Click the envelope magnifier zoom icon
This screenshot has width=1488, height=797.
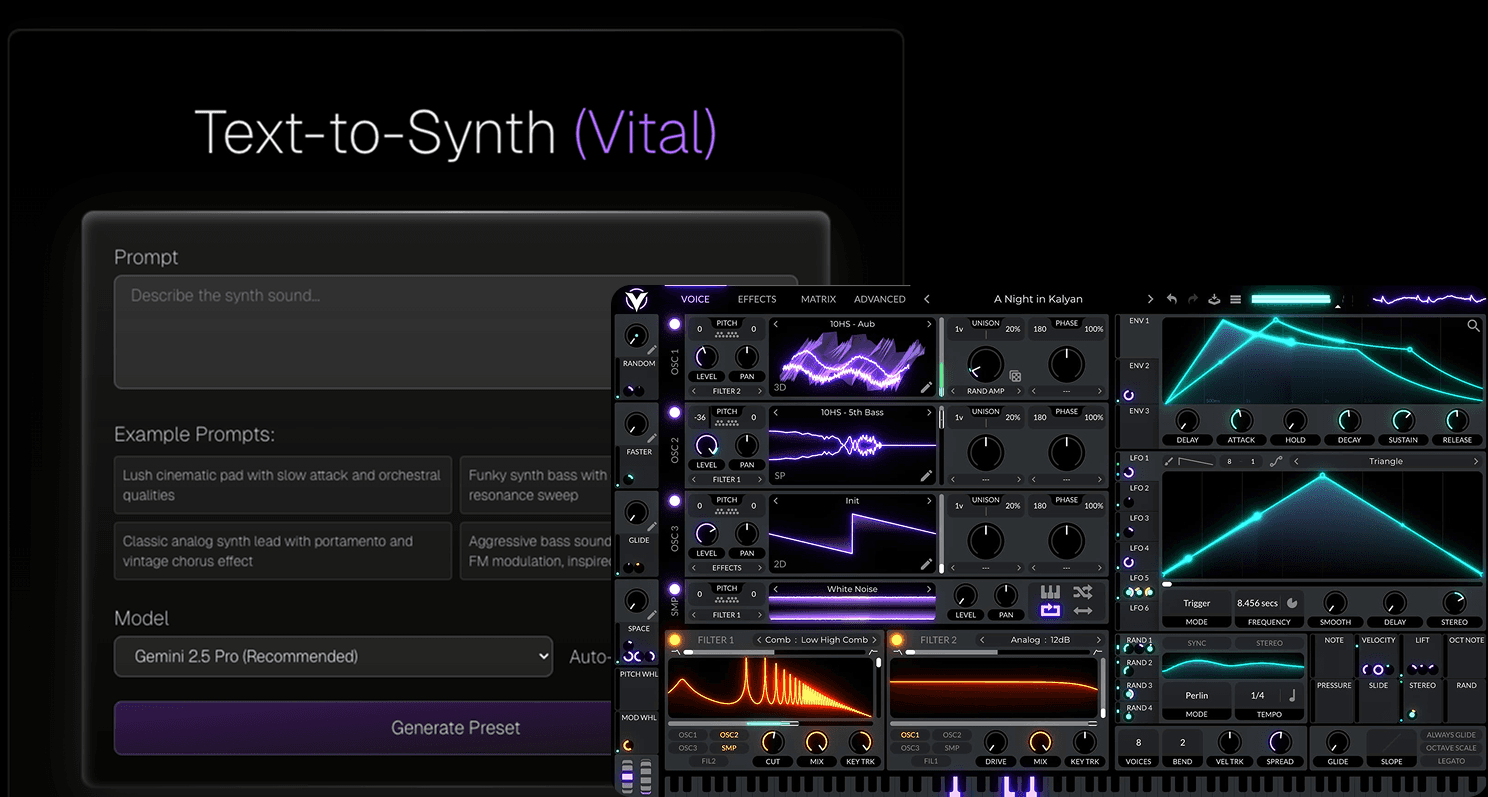pyautogui.click(x=1473, y=326)
